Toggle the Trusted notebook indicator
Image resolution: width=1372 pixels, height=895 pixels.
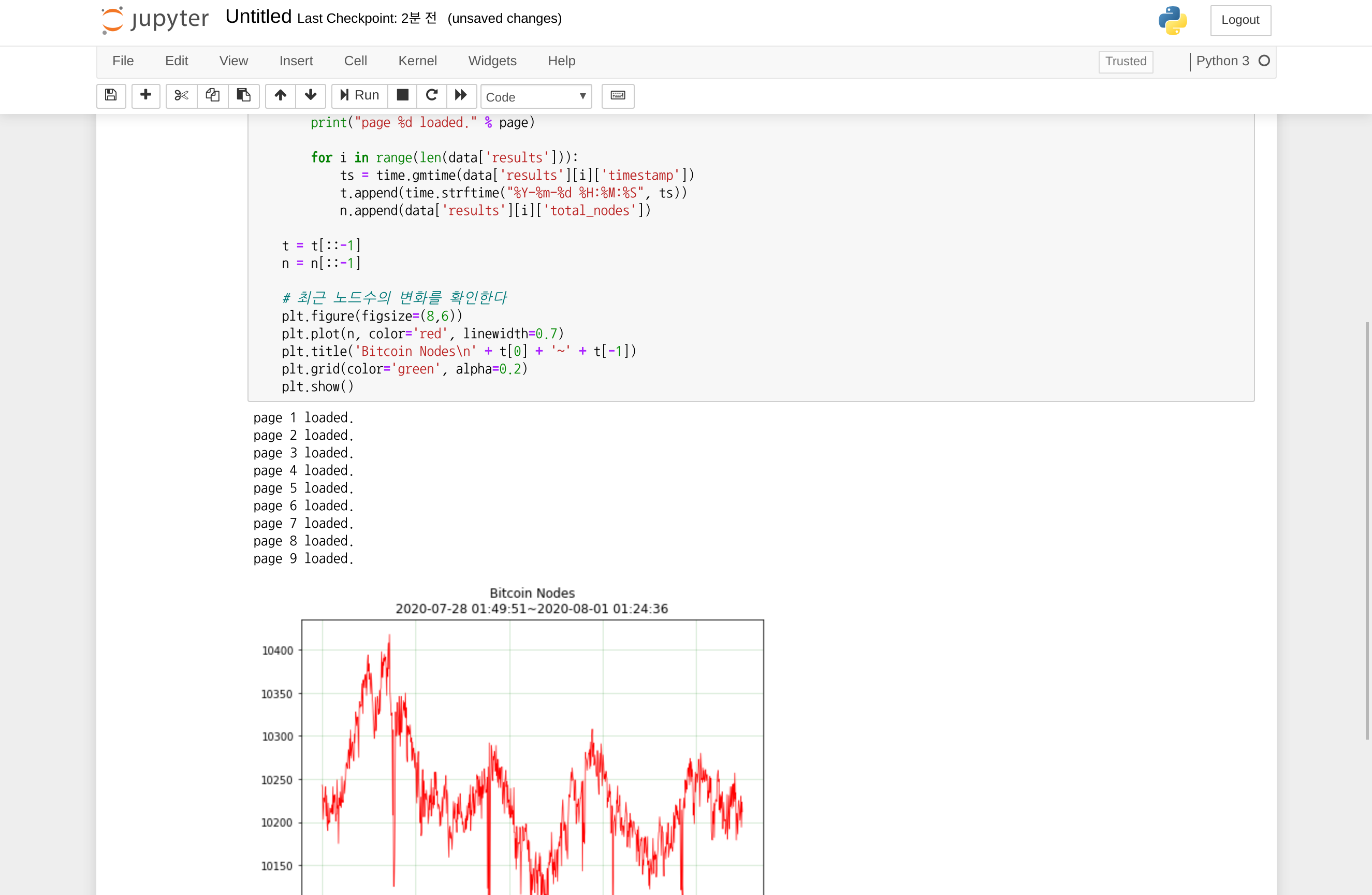coord(1125,61)
